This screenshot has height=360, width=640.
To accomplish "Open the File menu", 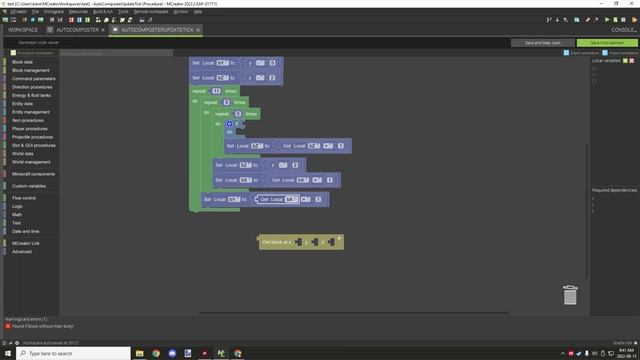I will 36,12.
